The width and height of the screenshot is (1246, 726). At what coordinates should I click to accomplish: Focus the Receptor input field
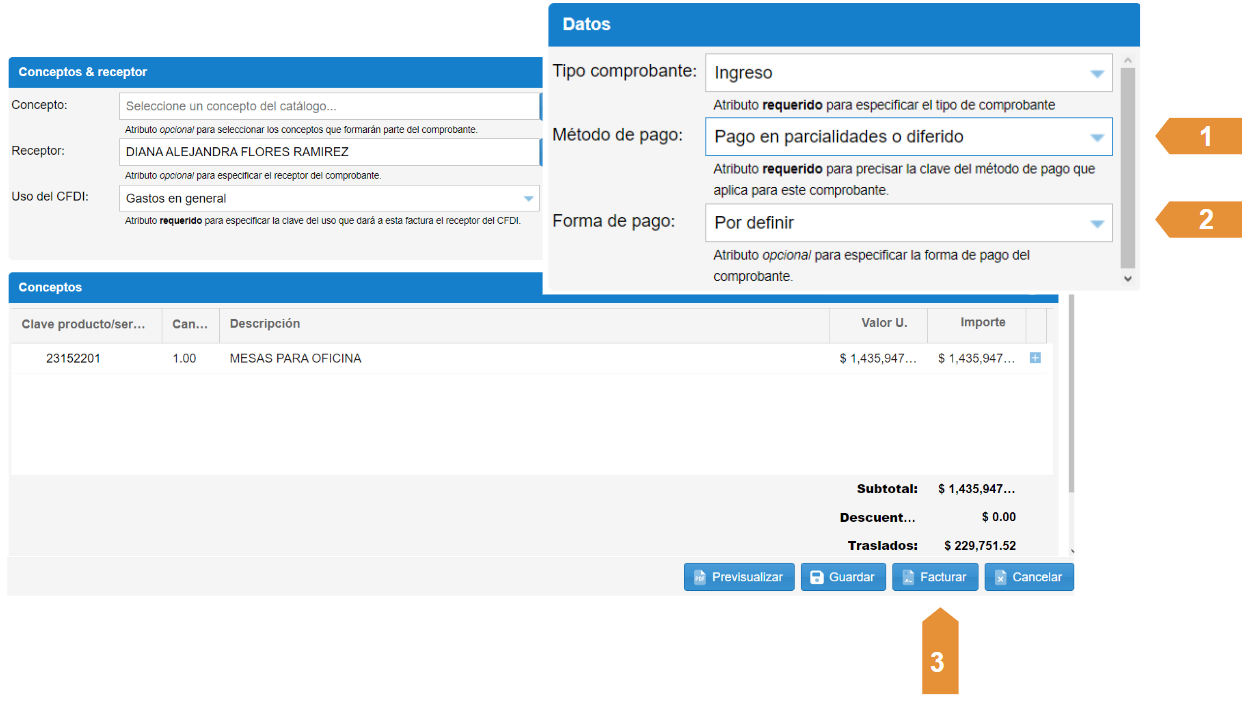[328, 152]
